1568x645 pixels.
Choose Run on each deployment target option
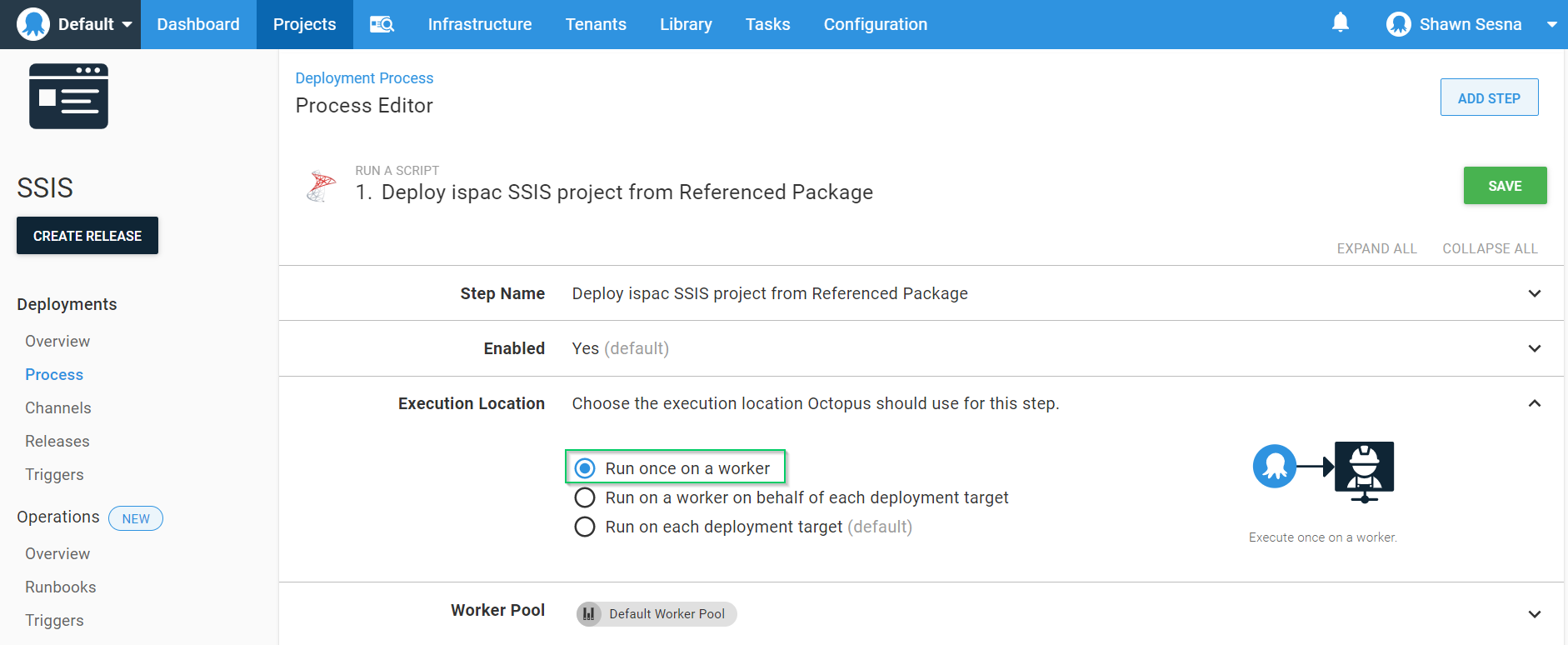point(585,527)
